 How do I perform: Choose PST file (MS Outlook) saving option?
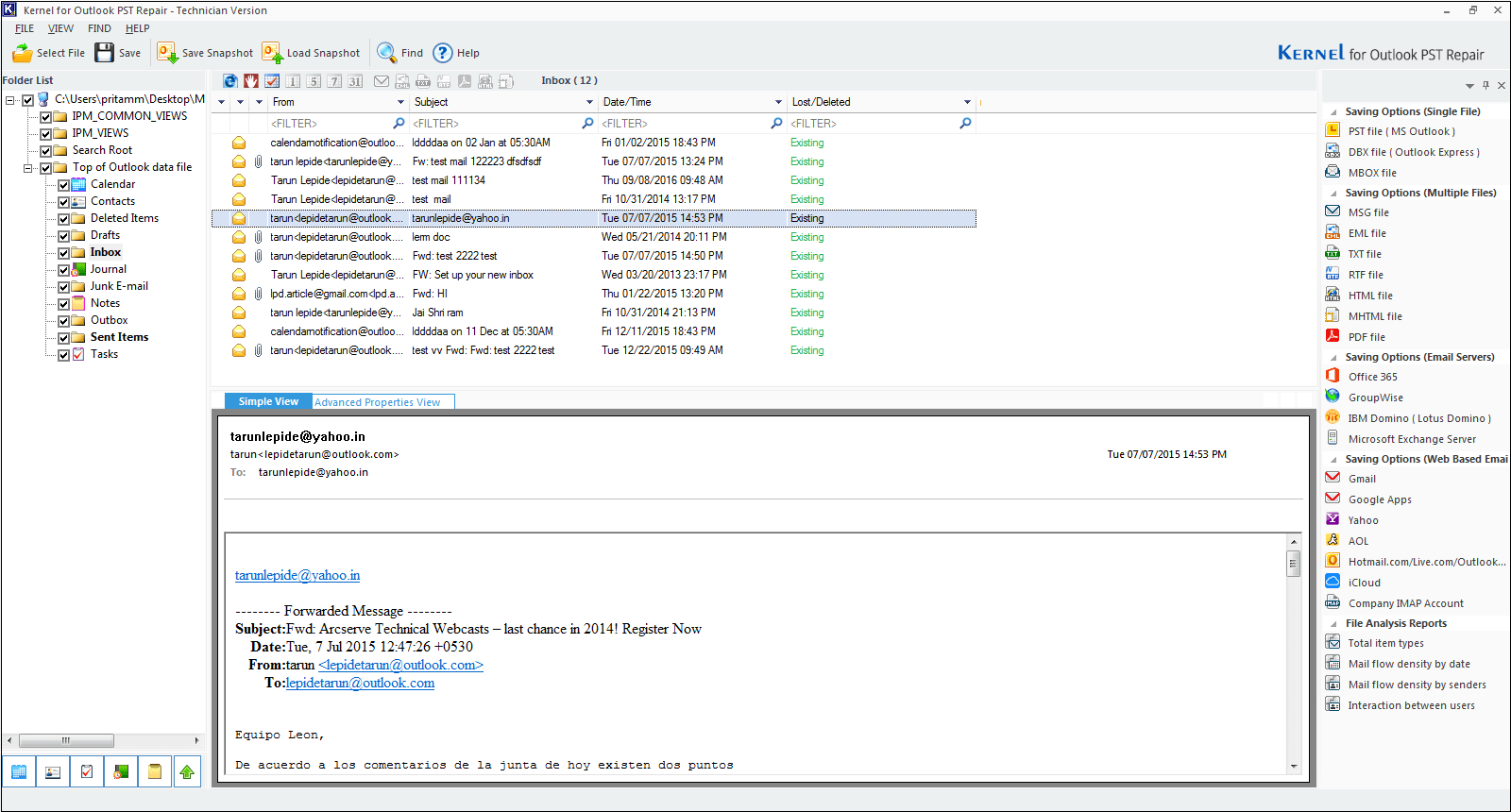1401,131
